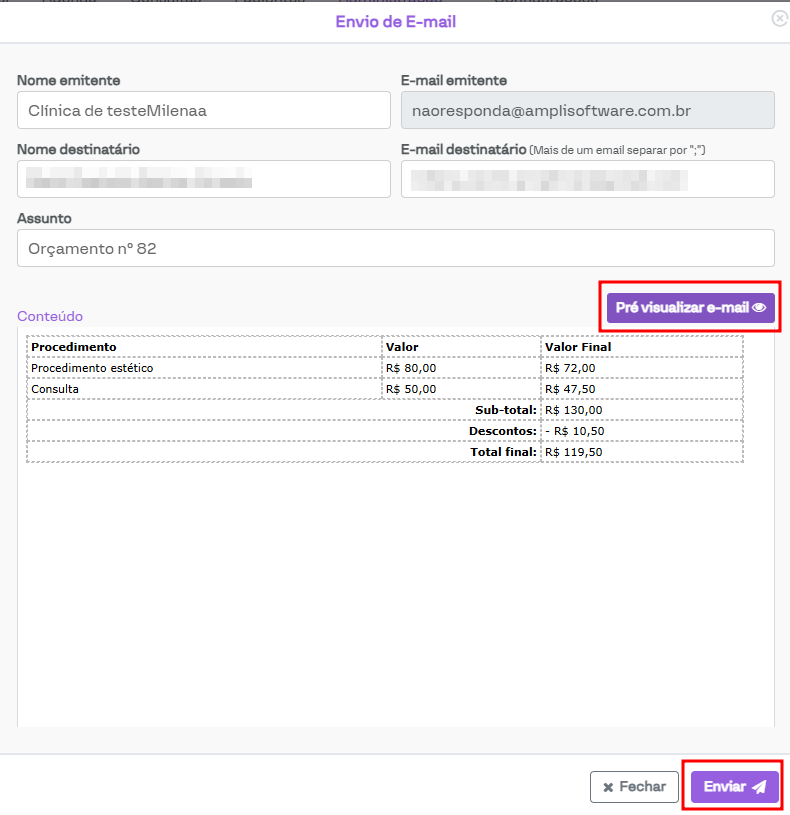Image resolution: width=790 pixels, height=815 pixels.
Task: Click the Consulta cell in the table
Action: (x=204, y=389)
